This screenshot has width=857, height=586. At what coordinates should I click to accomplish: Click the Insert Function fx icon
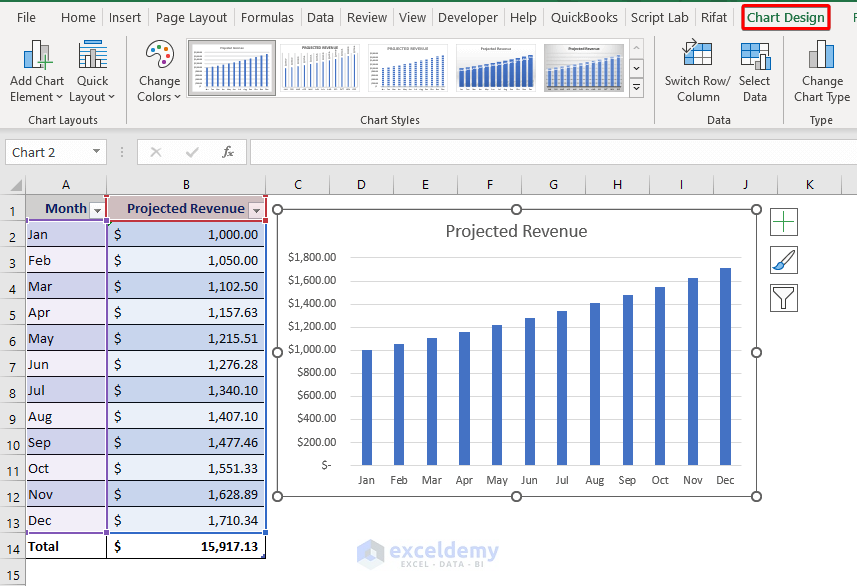click(228, 152)
